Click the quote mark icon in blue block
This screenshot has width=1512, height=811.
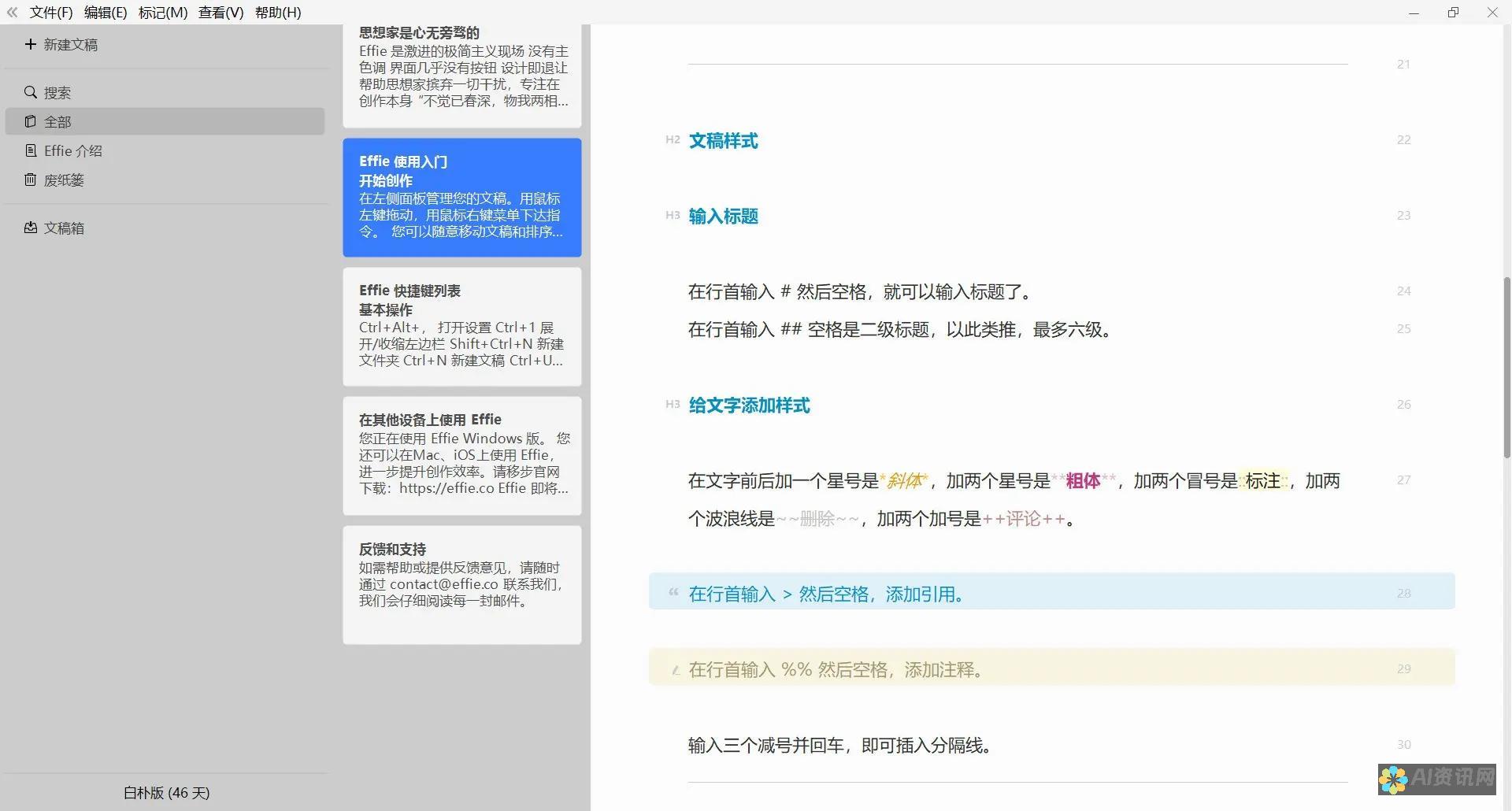pos(673,593)
